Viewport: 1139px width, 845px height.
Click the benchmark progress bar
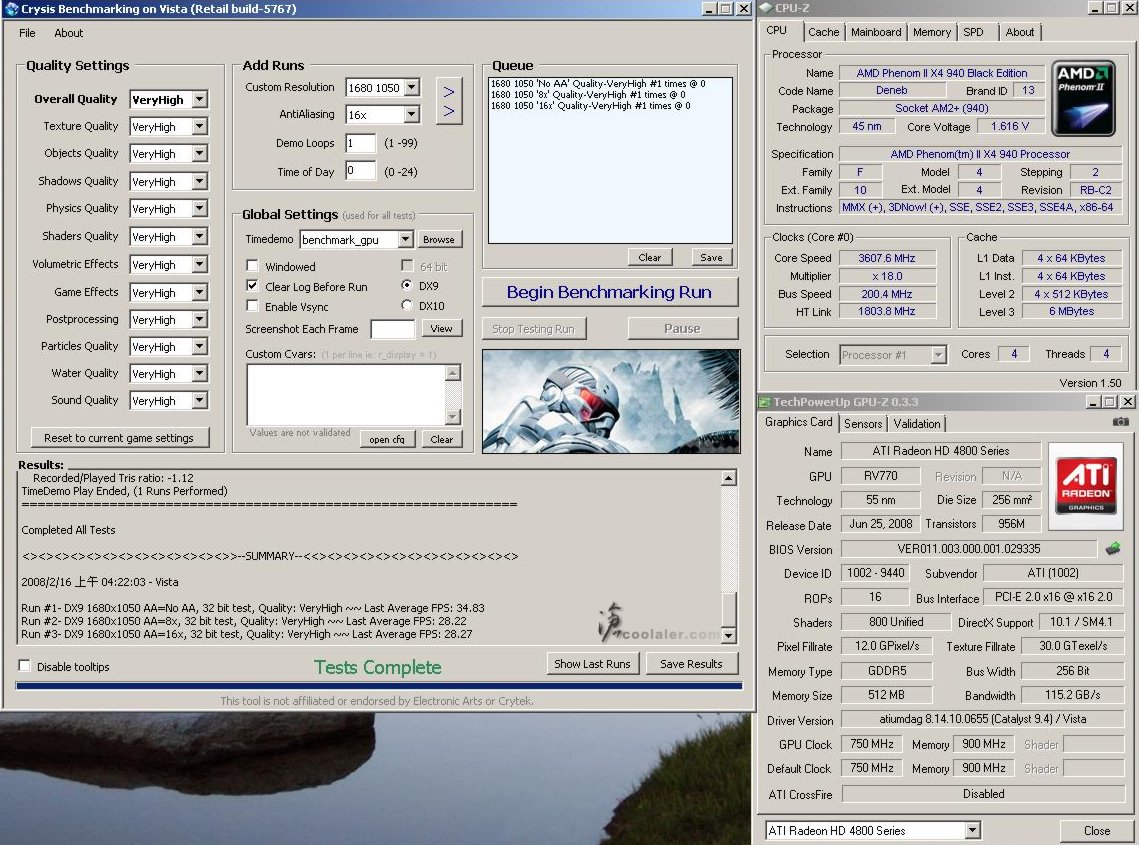(x=378, y=685)
